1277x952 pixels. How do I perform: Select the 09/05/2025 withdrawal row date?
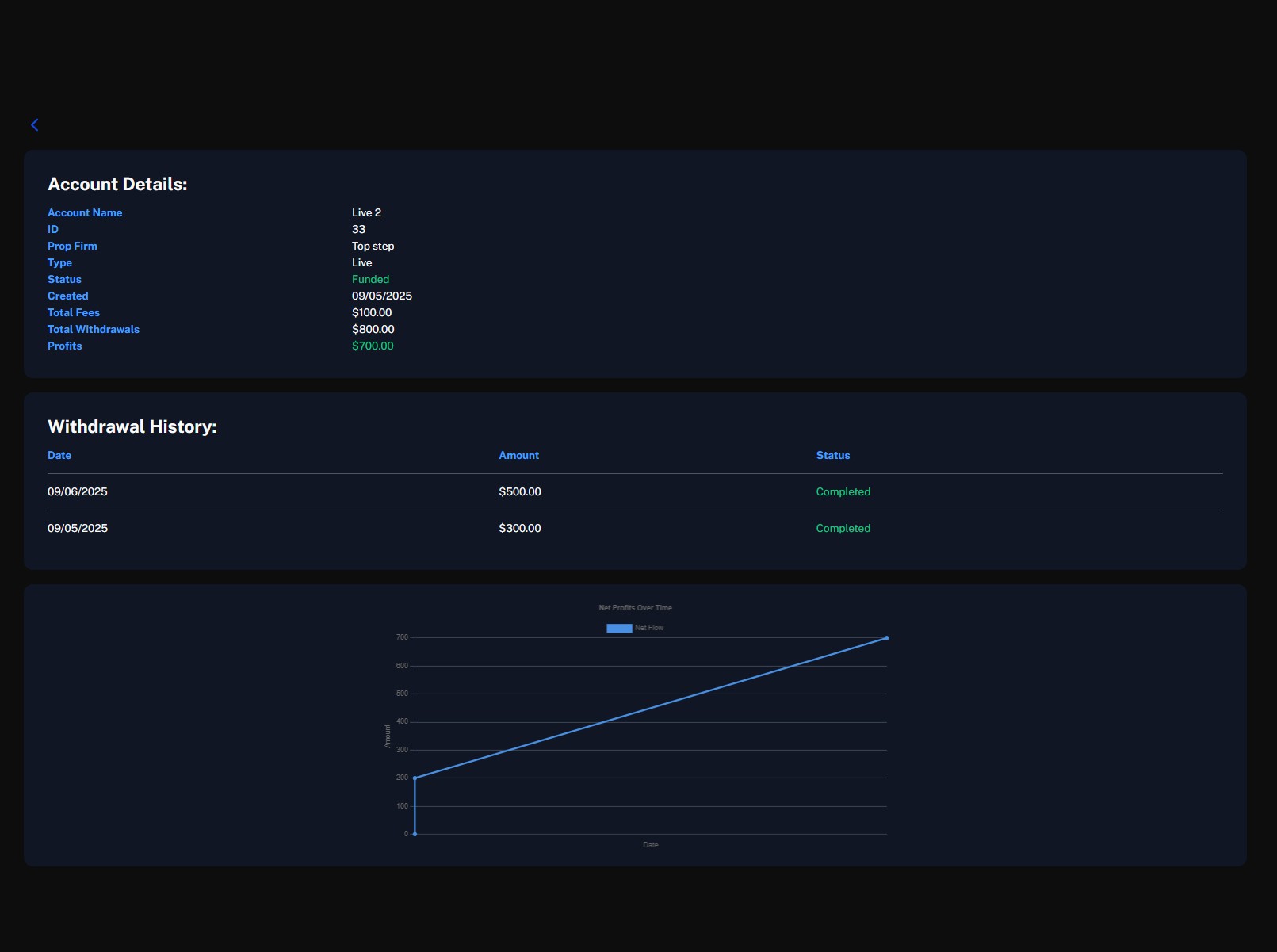(x=78, y=529)
